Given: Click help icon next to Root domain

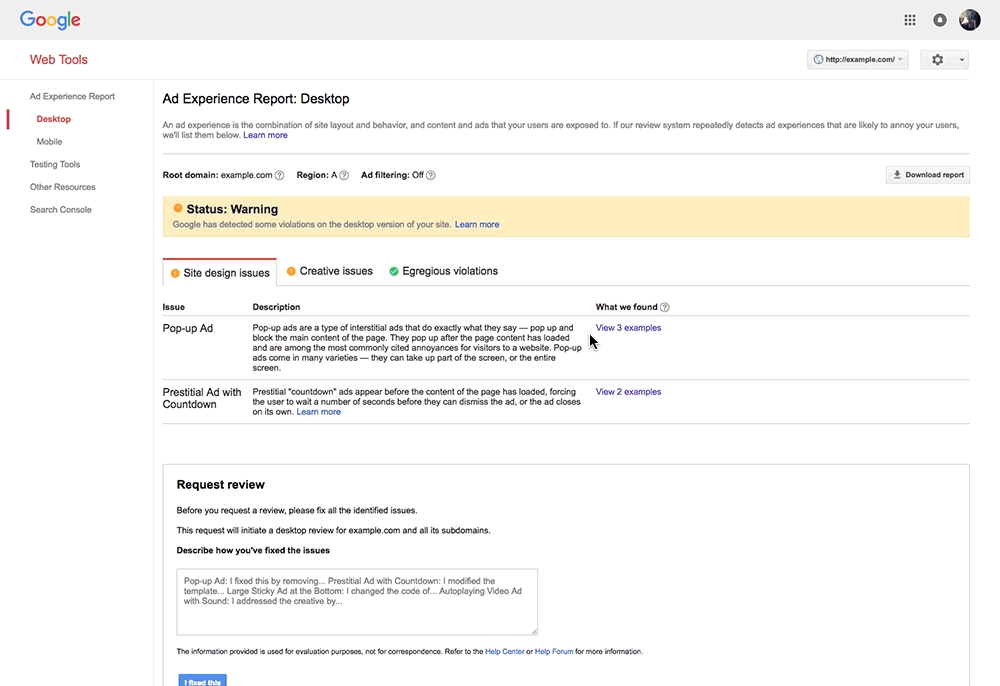Looking at the screenshot, I should click(x=279, y=175).
